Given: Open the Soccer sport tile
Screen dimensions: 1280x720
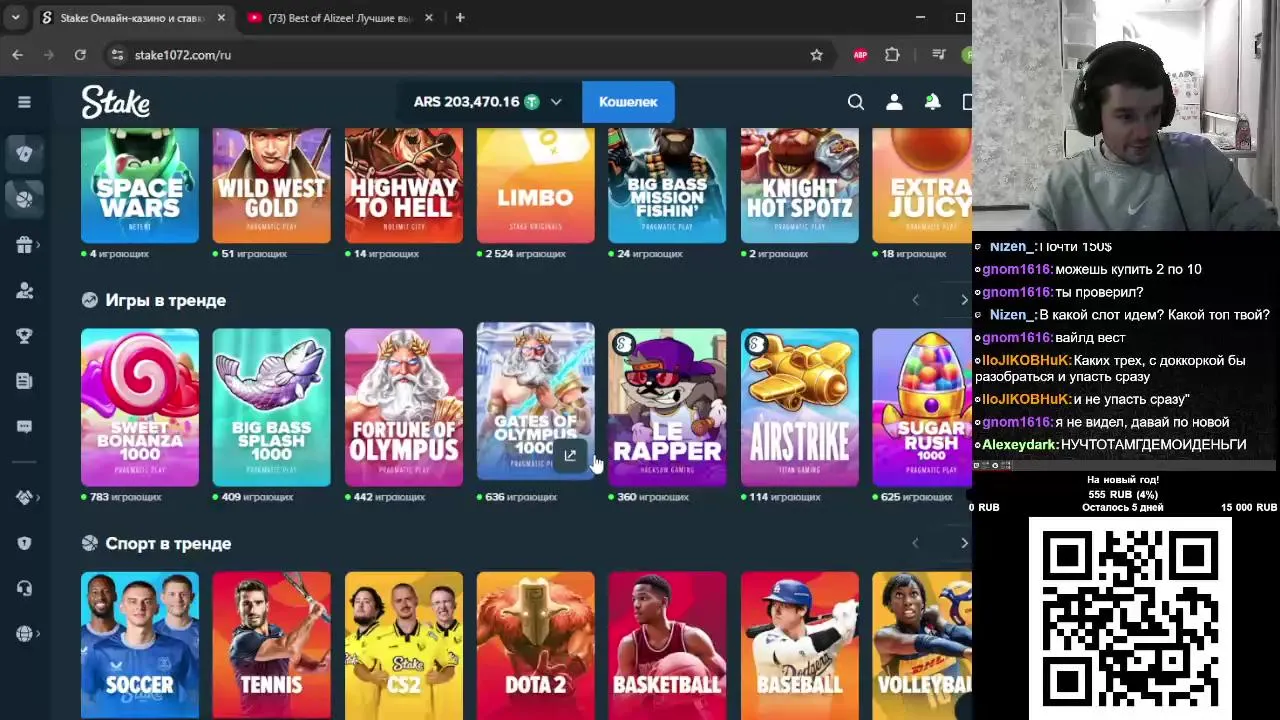Looking at the screenshot, I should (140, 645).
